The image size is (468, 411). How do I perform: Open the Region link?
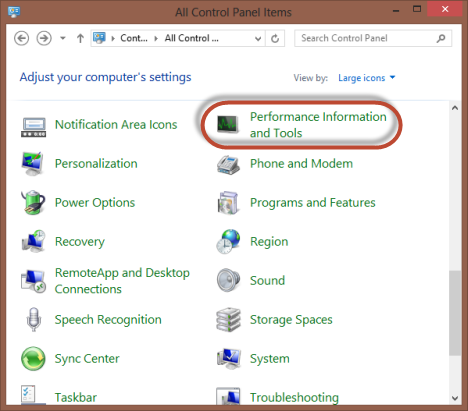tap(269, 242)
